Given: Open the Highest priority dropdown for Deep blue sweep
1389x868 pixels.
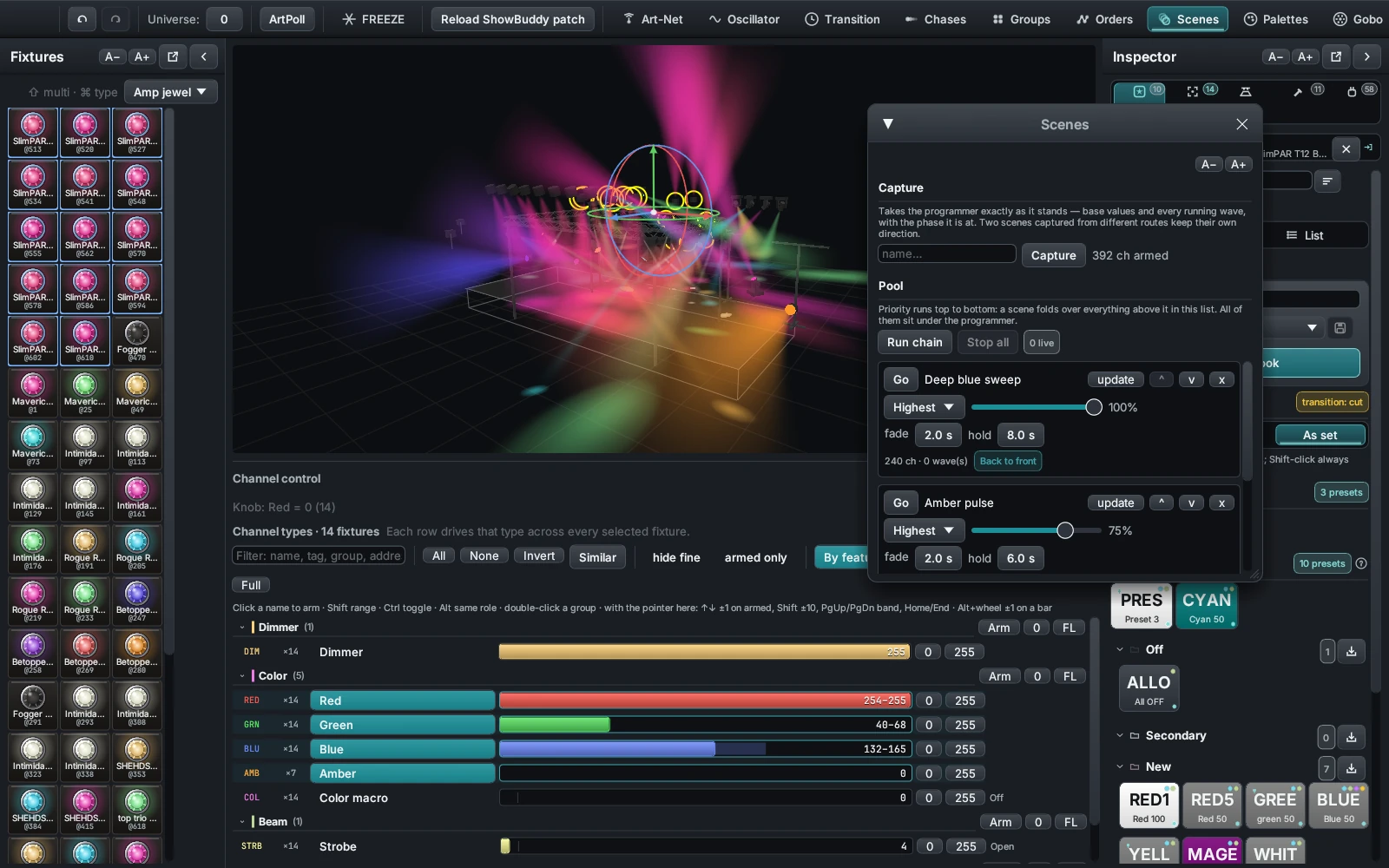Looking at the screenshot, I should coord(924,407).
